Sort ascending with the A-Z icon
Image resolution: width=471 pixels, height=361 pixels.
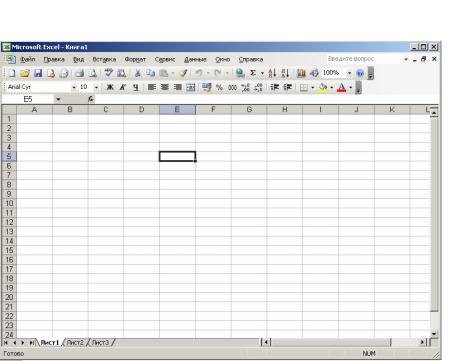point(272,73)
